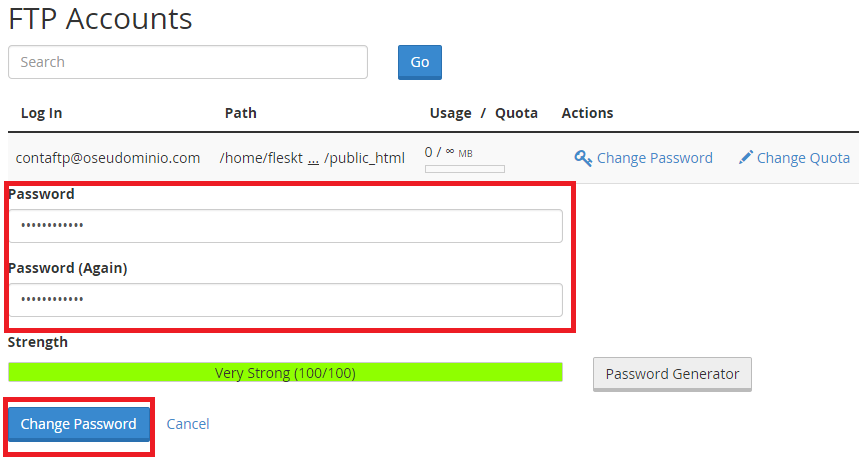Sort by the Quota column header

click(516, 113)
